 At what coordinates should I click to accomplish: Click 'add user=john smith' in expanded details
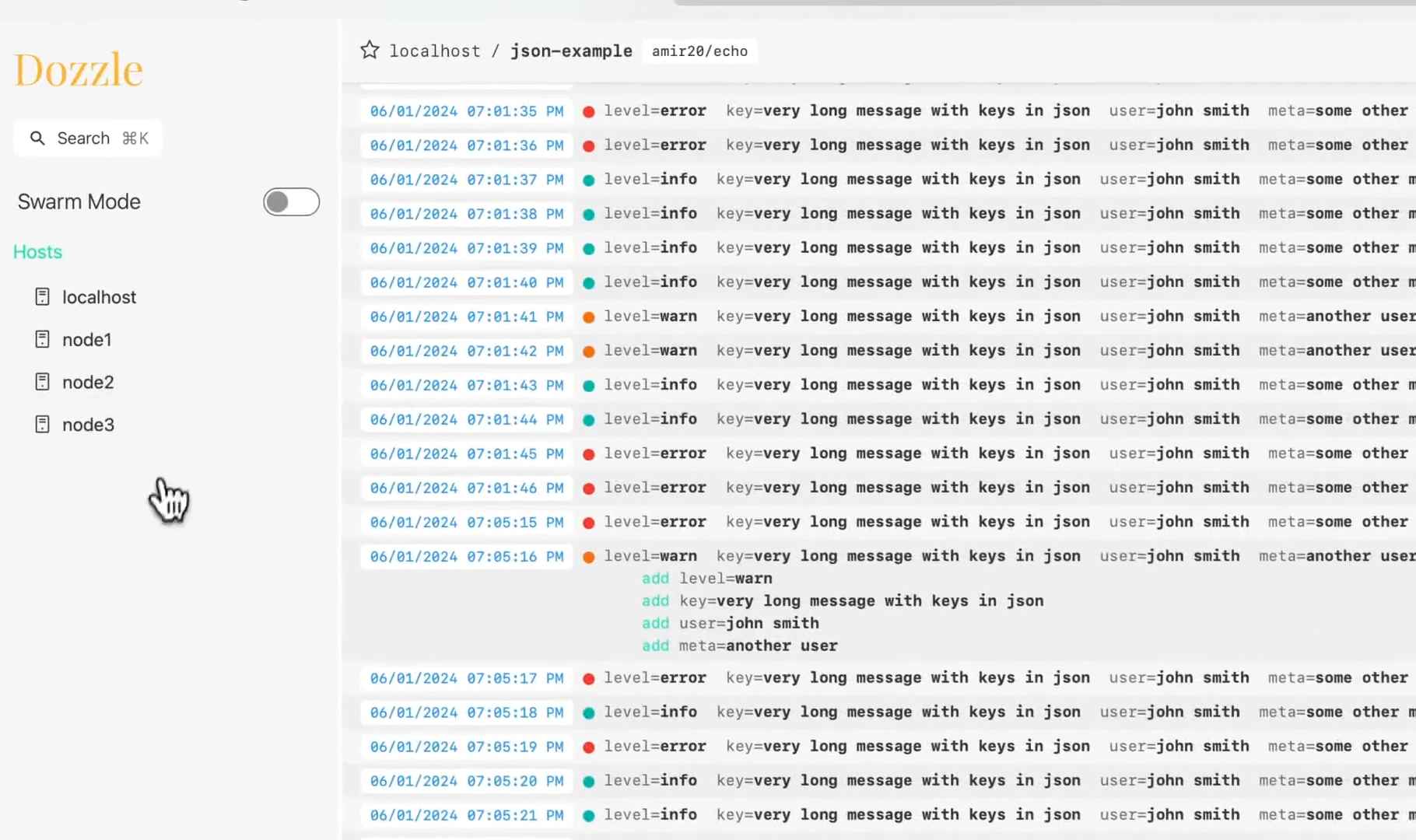[731, 623]
